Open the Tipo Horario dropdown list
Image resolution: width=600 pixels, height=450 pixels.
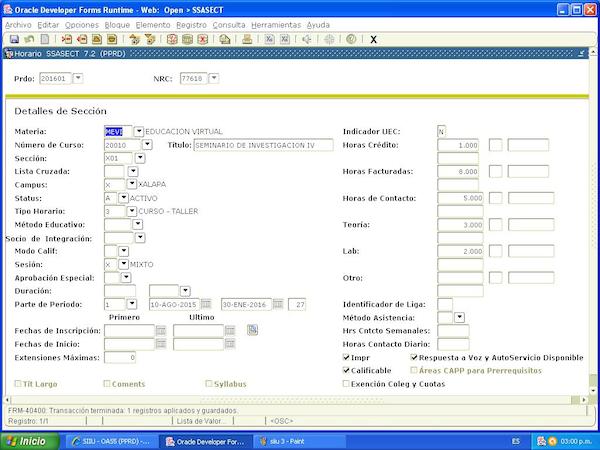[x=131, y=211]
